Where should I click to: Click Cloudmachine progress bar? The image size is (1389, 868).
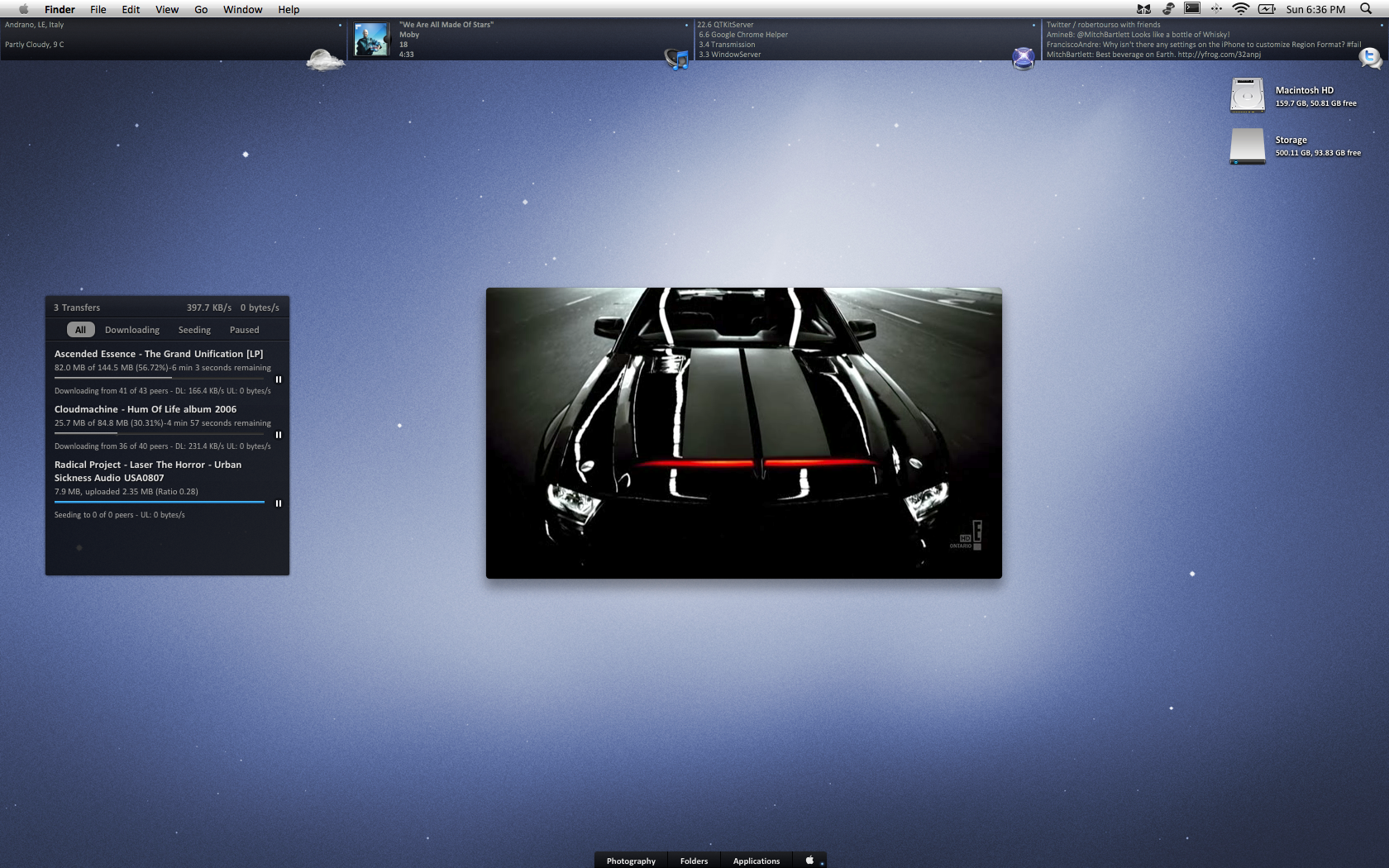pos(160,433)
